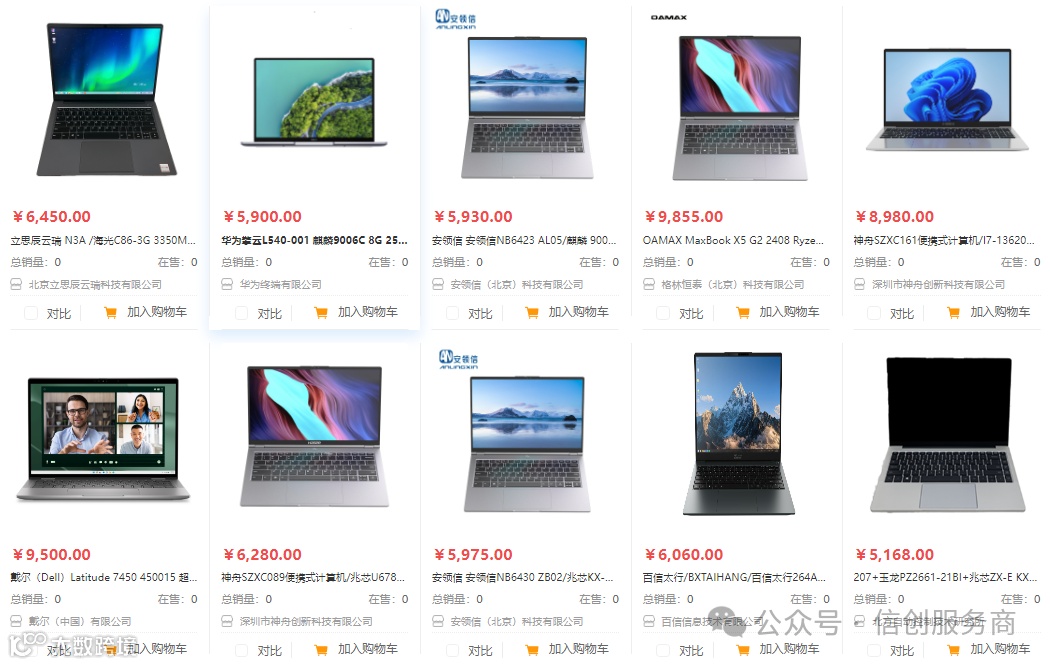This screenshot has height=665, width=1050.
Task: Open the black-screen ¥5,168.00 laptop image
Action: 948,435
